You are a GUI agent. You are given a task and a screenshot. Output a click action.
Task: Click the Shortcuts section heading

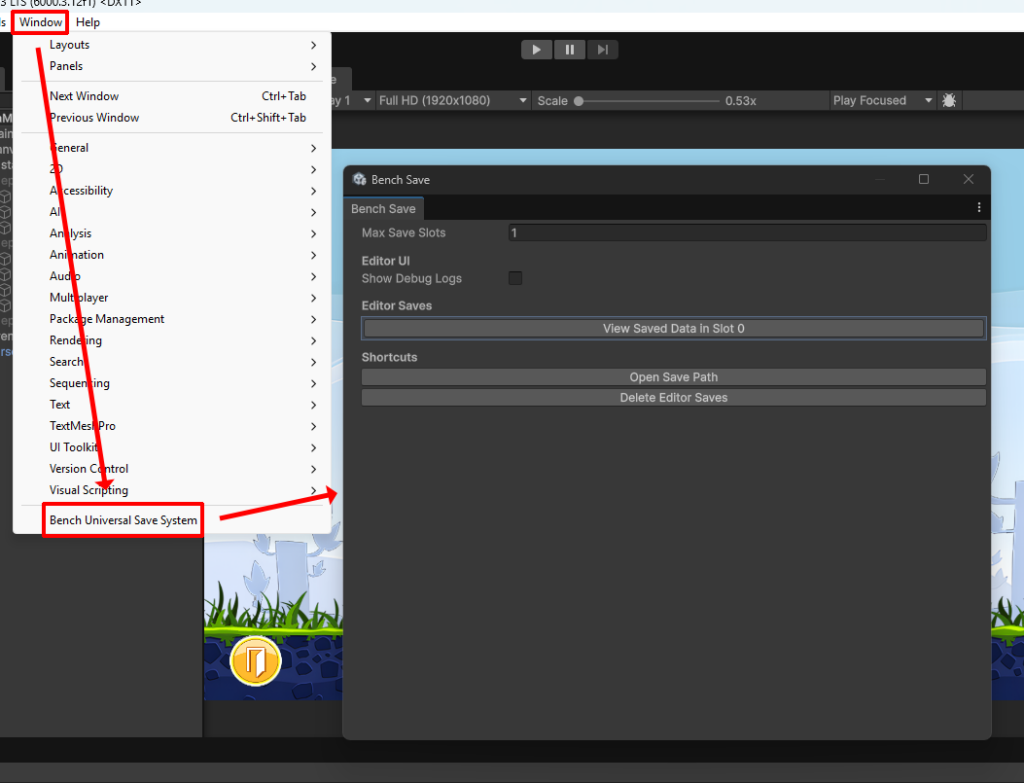click(x=389, y=357)
